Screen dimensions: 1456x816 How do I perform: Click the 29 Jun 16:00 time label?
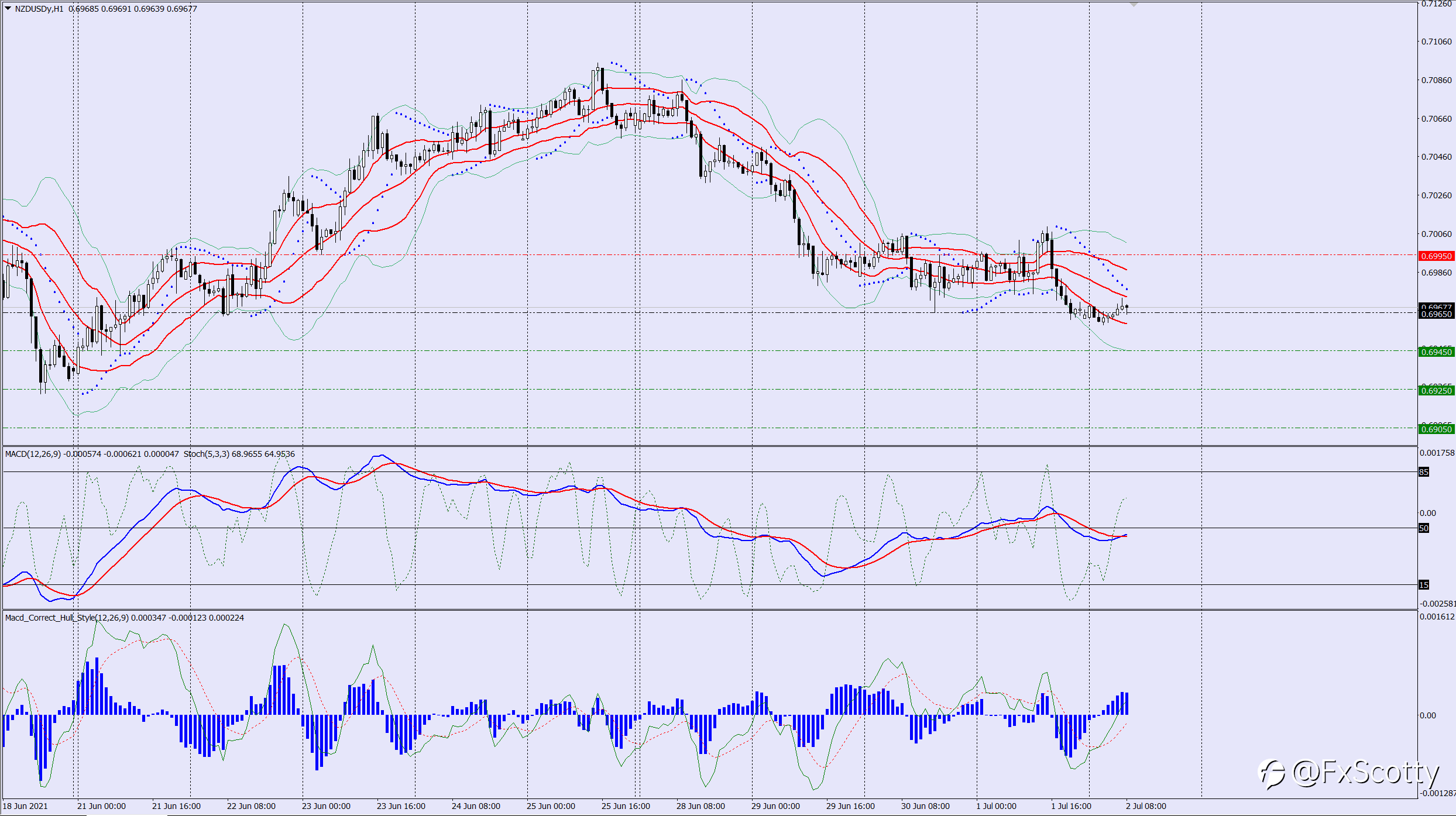tap(850, 806)
